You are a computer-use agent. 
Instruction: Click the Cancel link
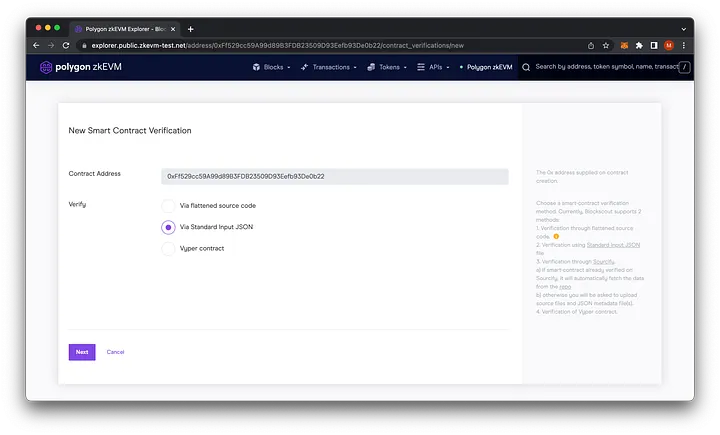(x=115, y=352)
